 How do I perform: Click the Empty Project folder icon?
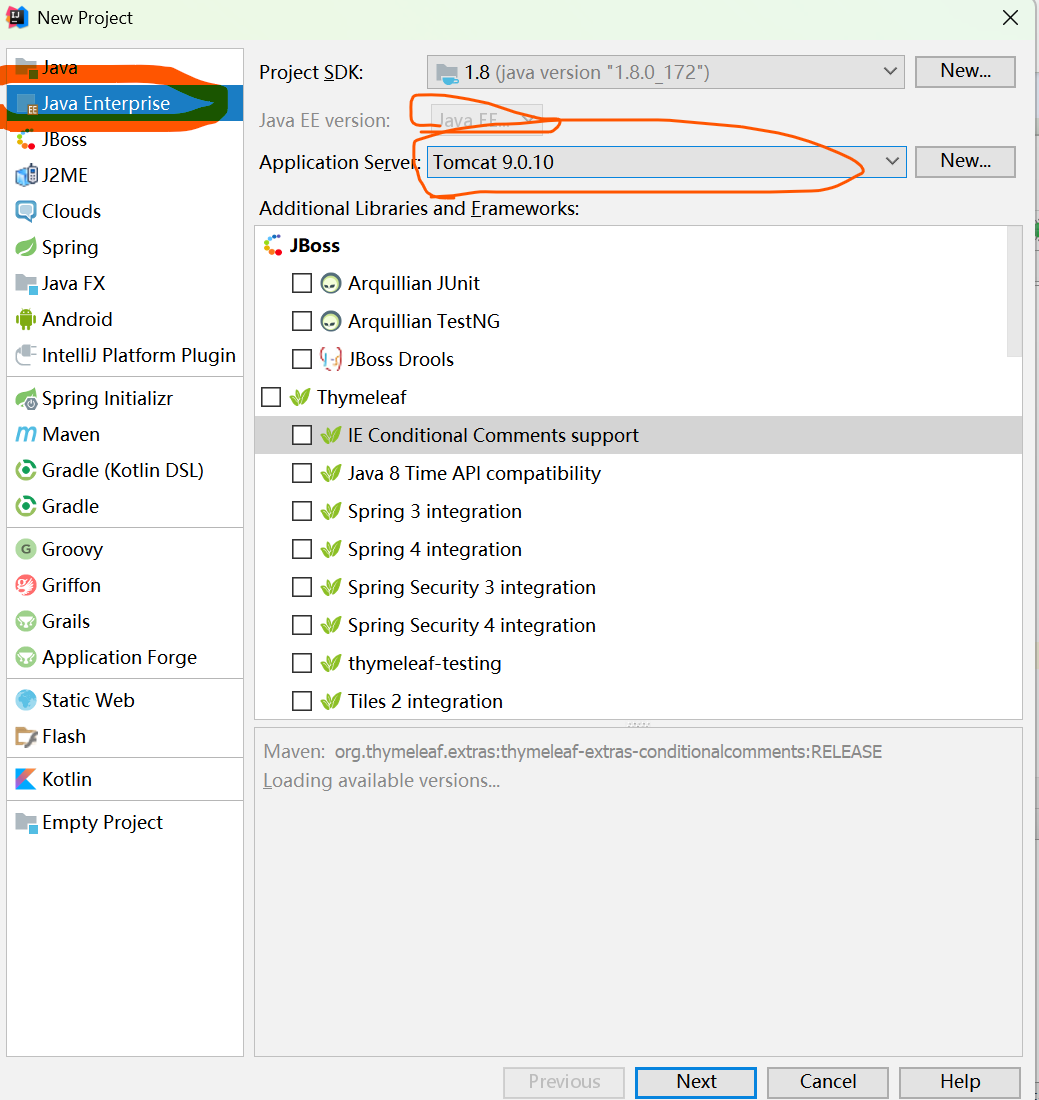pyautogui.click(x=26, y=822)
